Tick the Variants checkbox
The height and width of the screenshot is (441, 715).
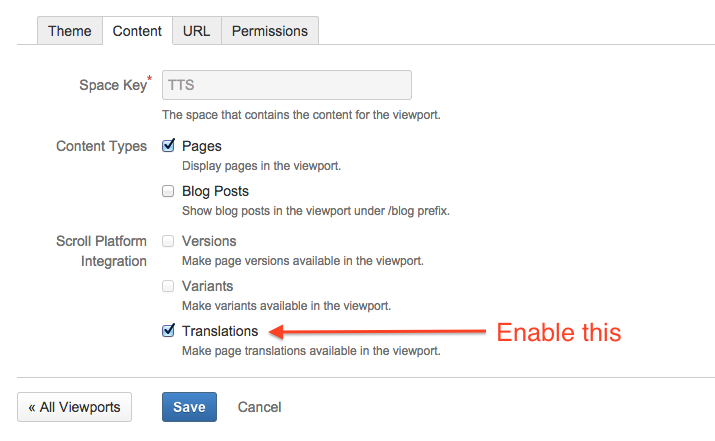pos(168,286)
